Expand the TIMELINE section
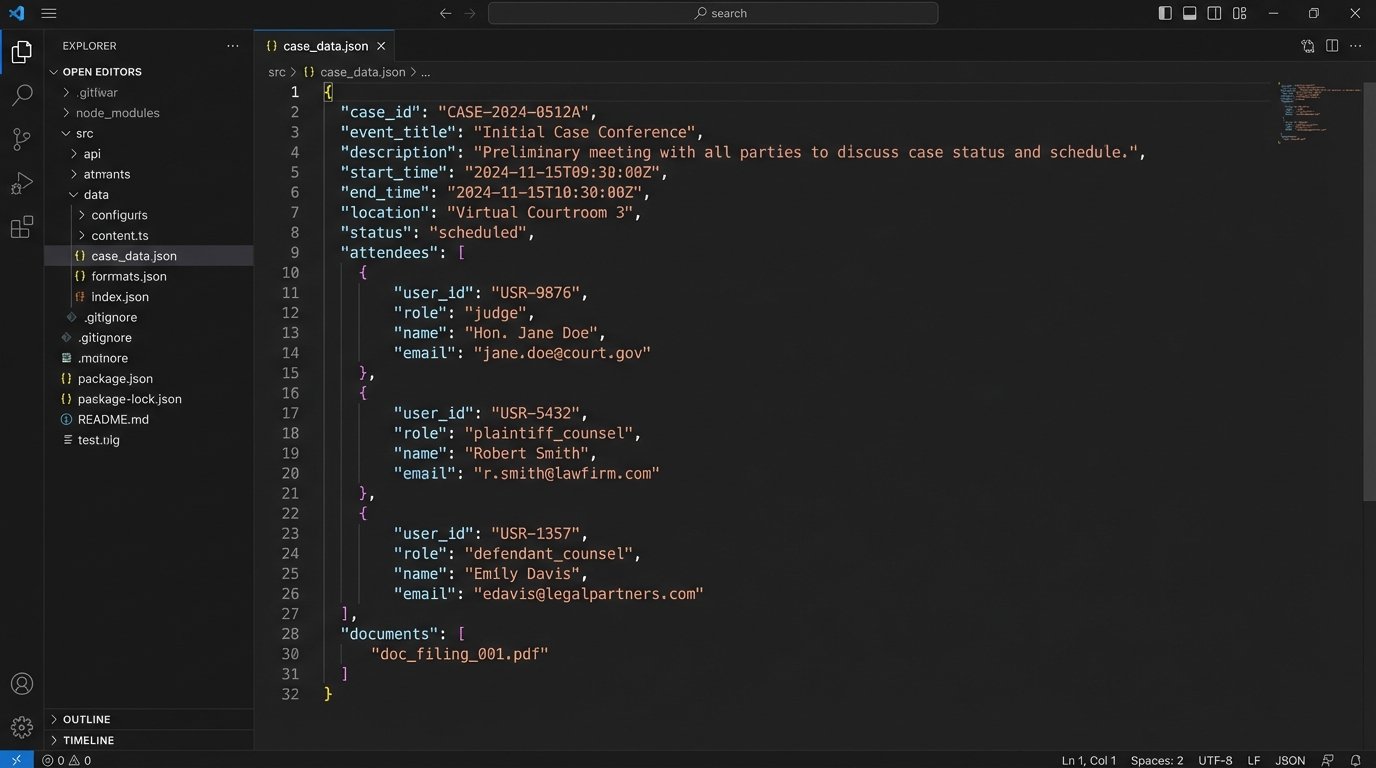This screenshot has height=768, width=1376. (88, 740)
